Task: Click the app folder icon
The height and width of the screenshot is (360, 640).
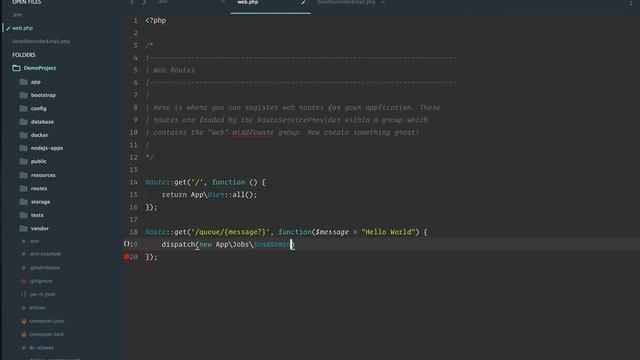Action: click(x=24, y=82)
